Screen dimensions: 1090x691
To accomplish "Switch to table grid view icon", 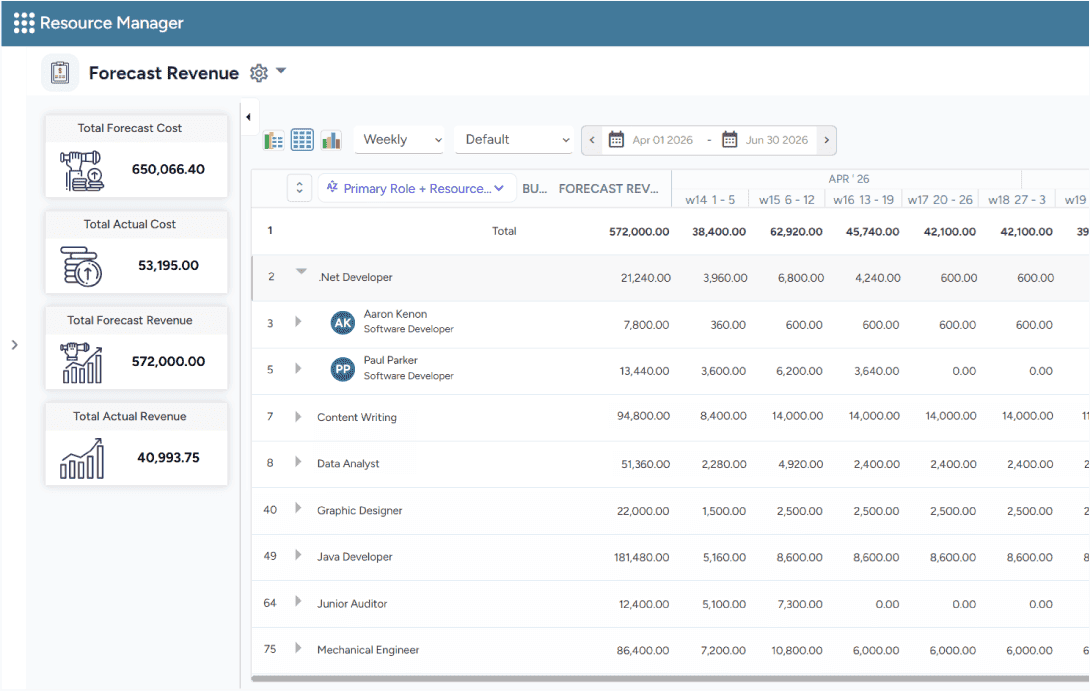I will (x=302, y=140).
